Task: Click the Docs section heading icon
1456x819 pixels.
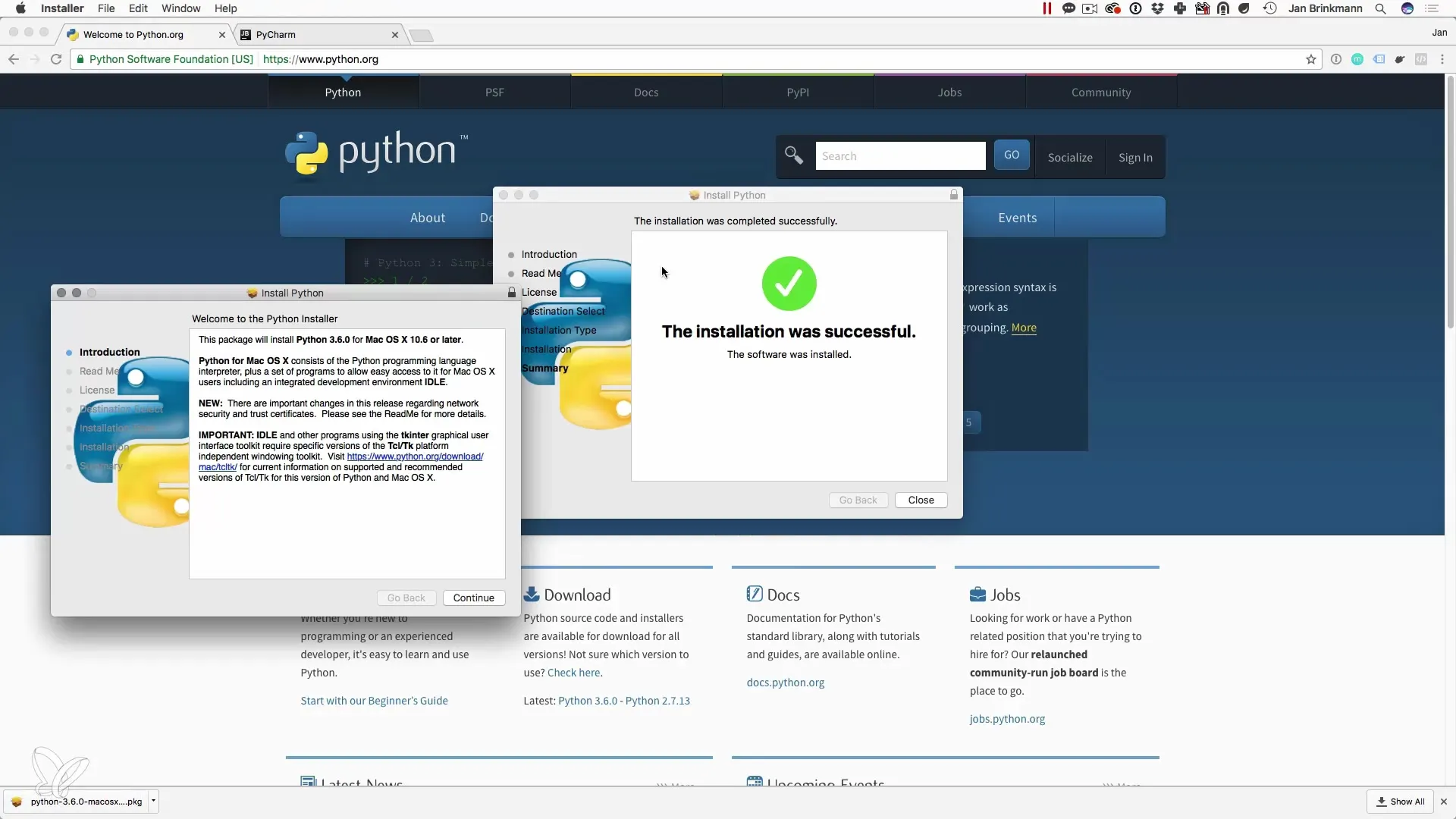Action: pos(755,594)
